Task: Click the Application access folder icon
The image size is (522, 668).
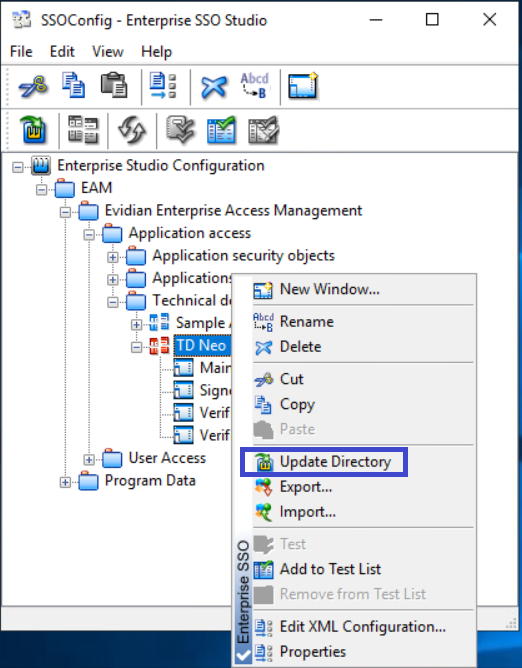Action: pos(112,233)
